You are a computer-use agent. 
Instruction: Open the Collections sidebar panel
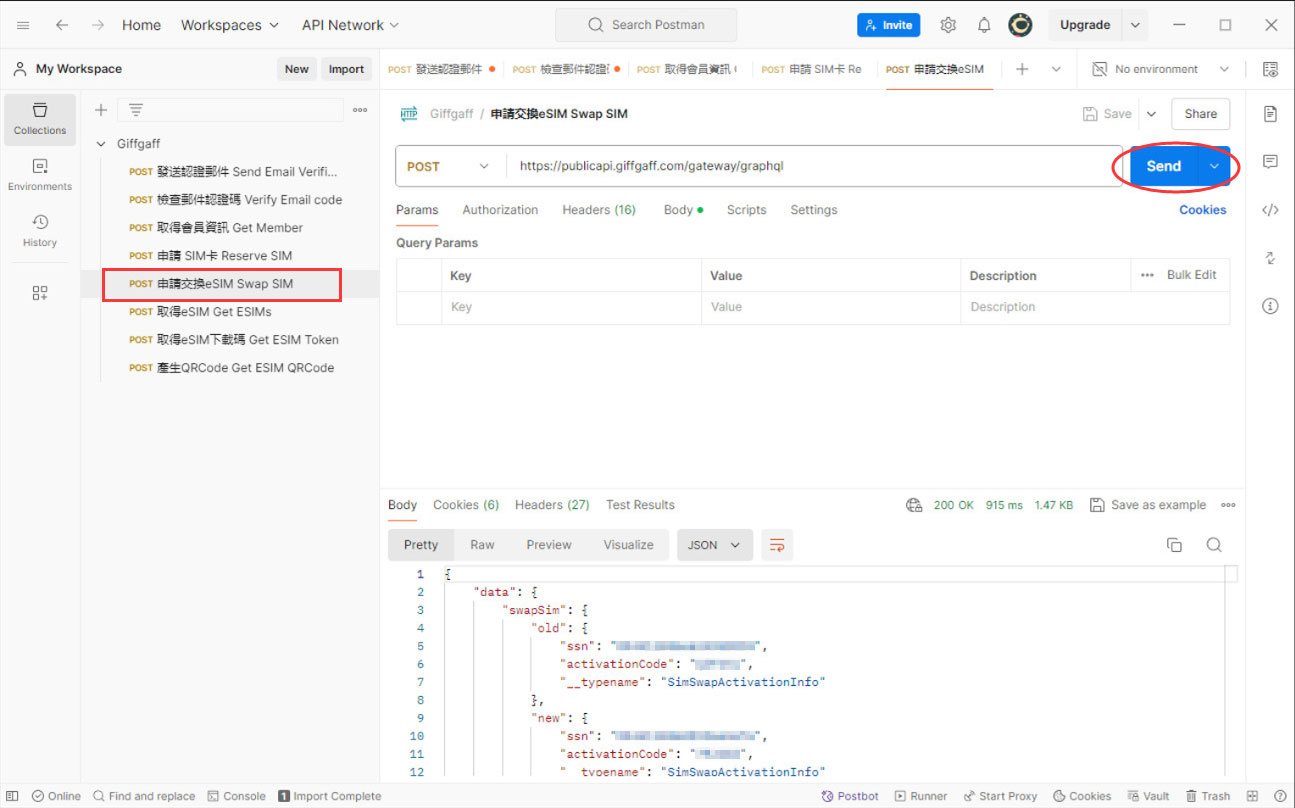click(40, 119)
